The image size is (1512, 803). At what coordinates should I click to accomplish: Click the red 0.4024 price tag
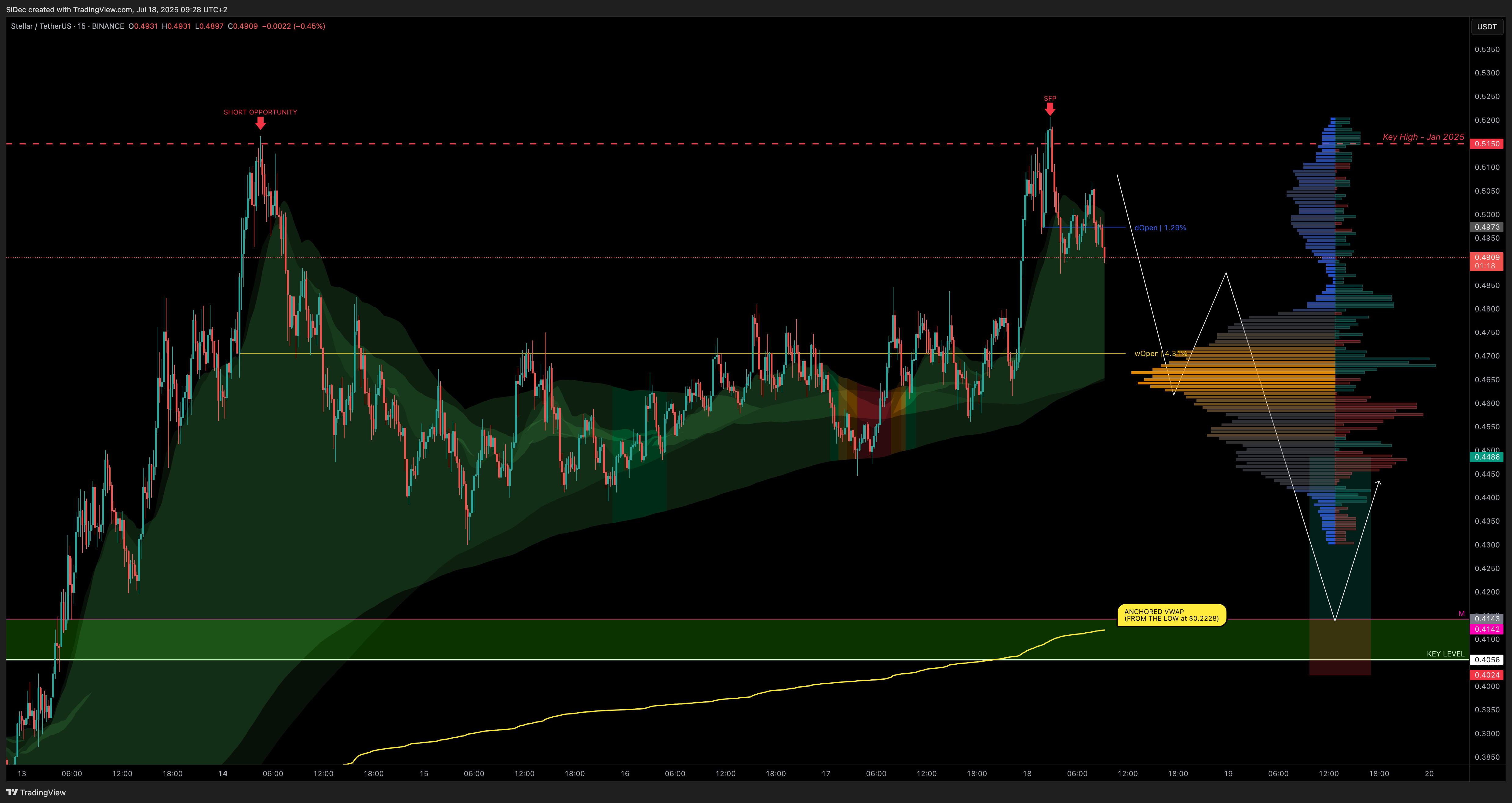pyautogui.click(x=1487, y=675)
